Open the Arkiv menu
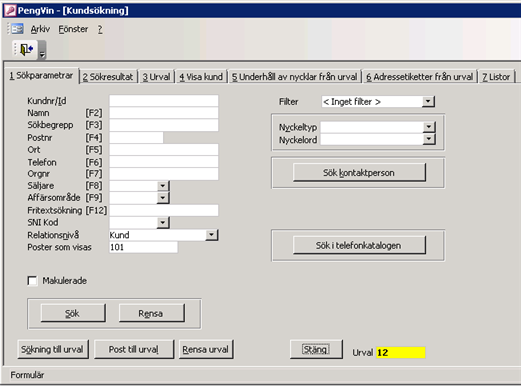 point(40,29)
